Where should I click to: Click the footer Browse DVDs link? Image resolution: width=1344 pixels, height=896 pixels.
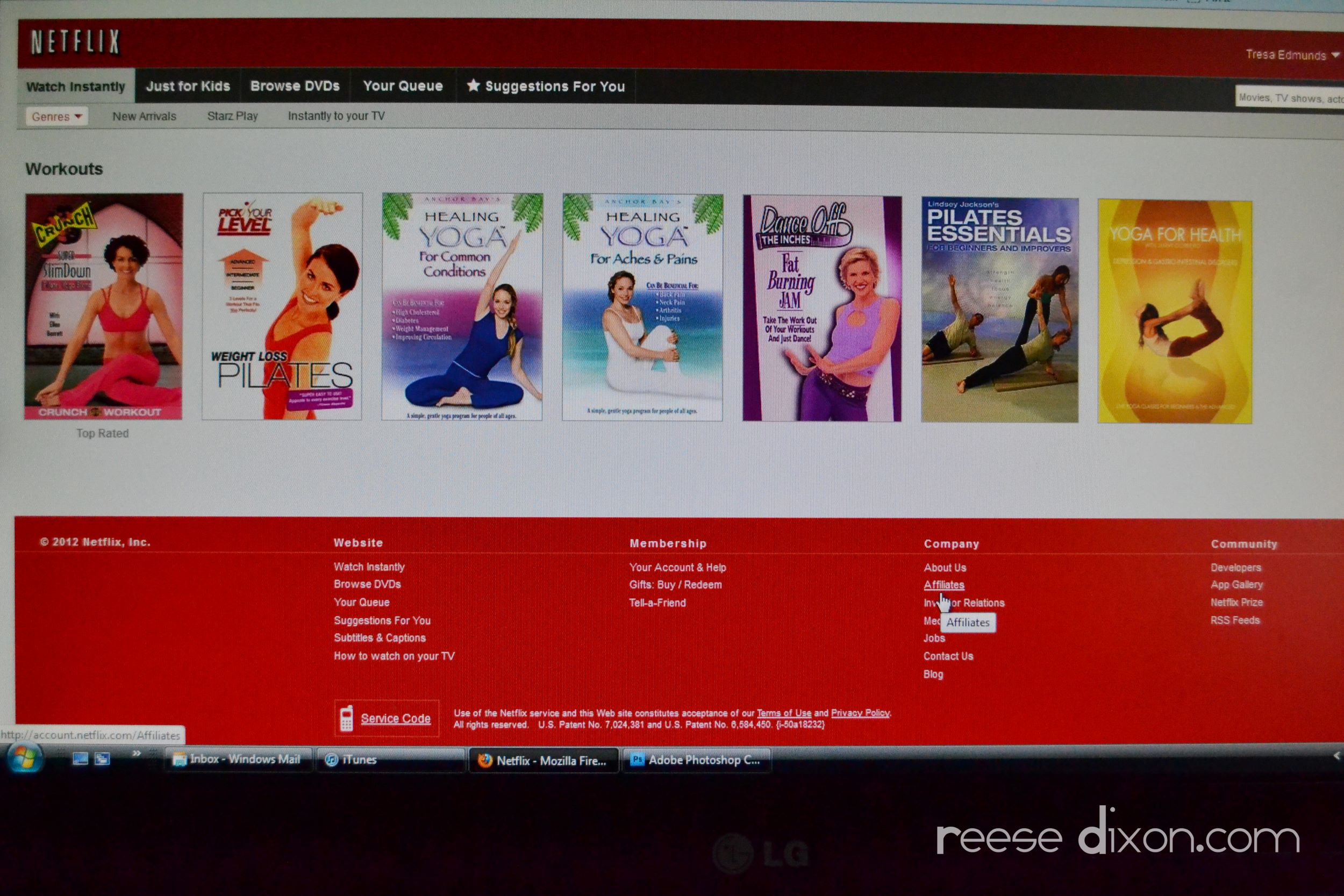pos(367,585)
